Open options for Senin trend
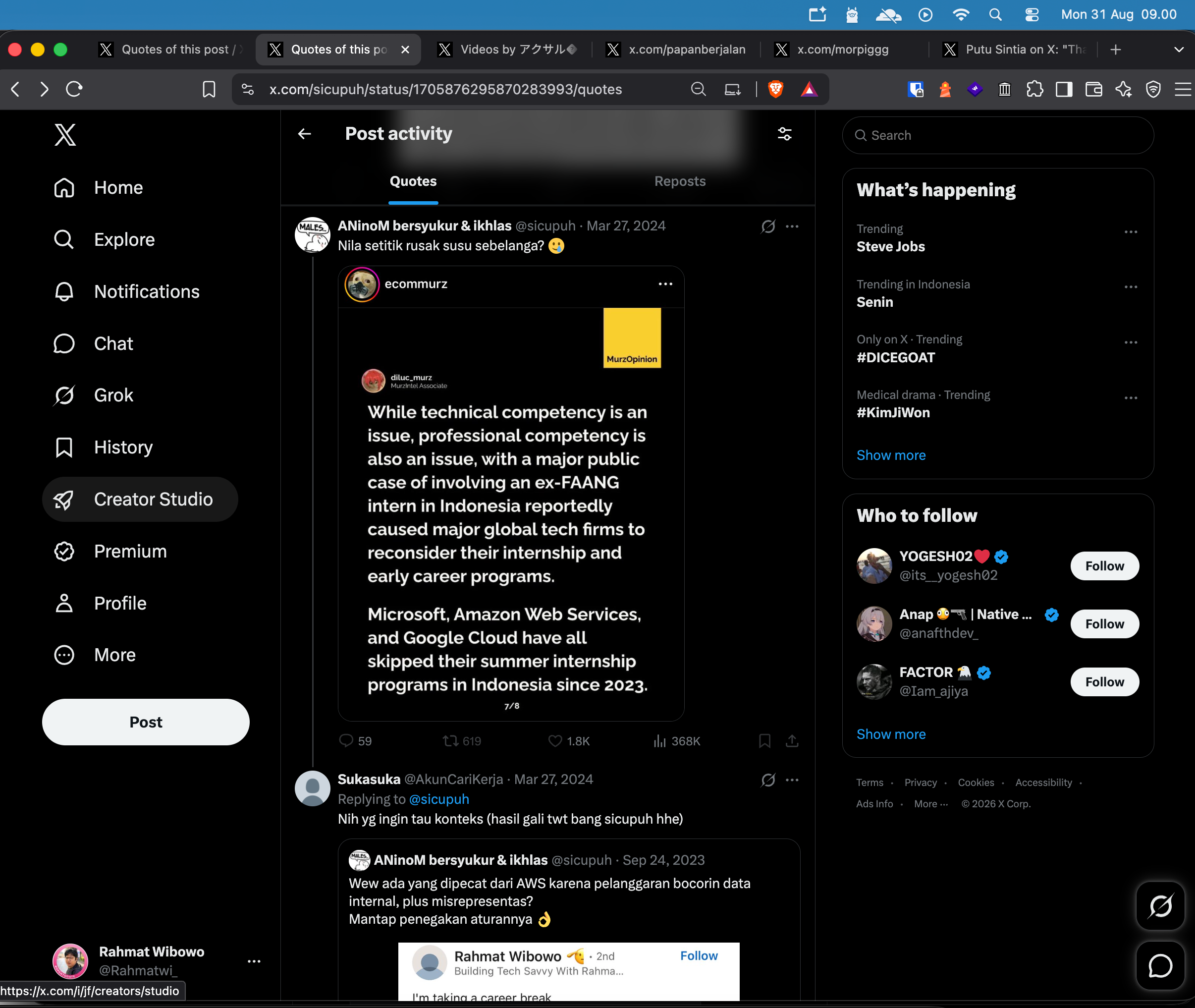Screen dimensions: 1195x1008 point(1131,287)
